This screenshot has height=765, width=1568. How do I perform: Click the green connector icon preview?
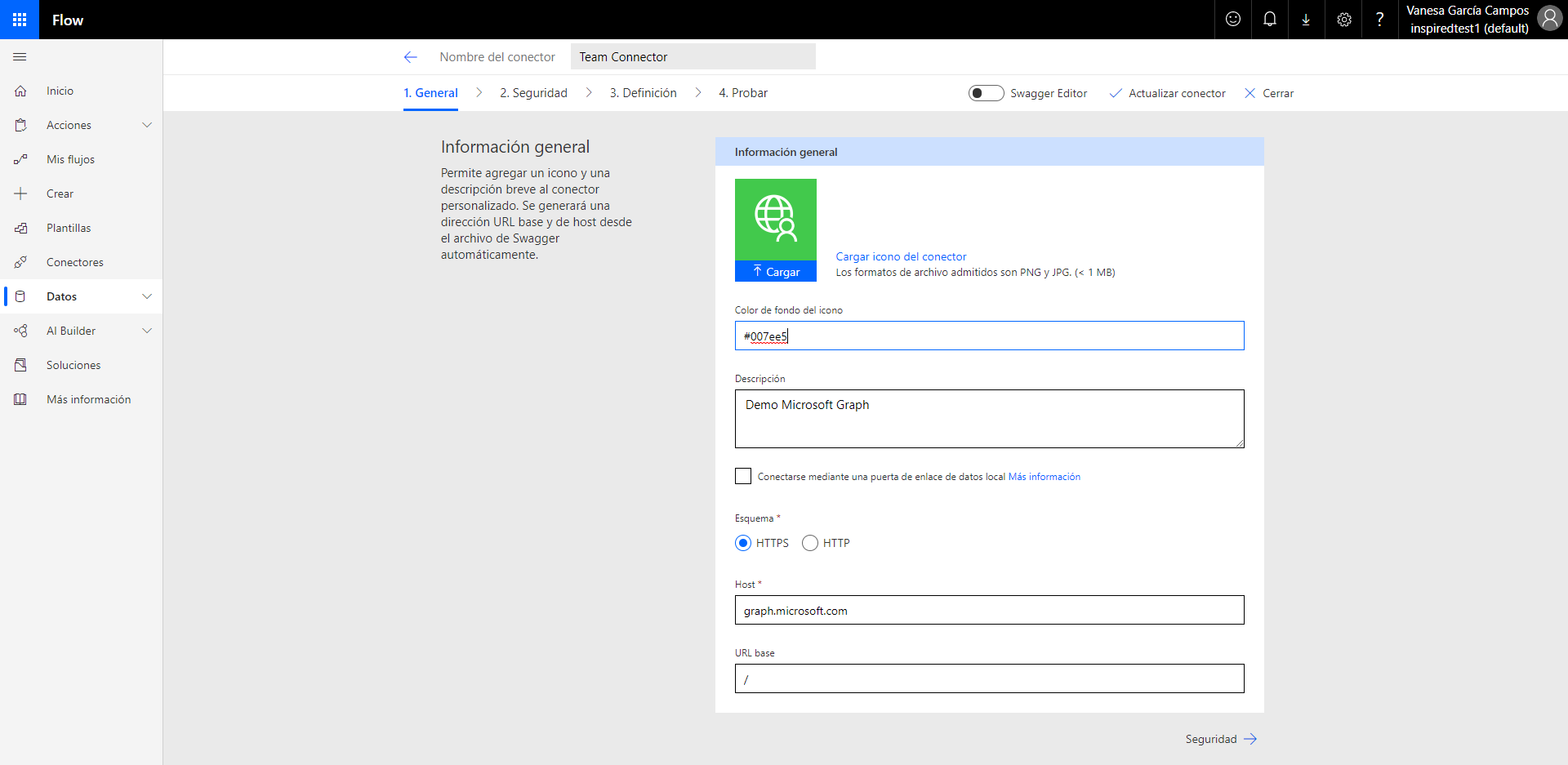pyautogui.click(x=775, y=219)
